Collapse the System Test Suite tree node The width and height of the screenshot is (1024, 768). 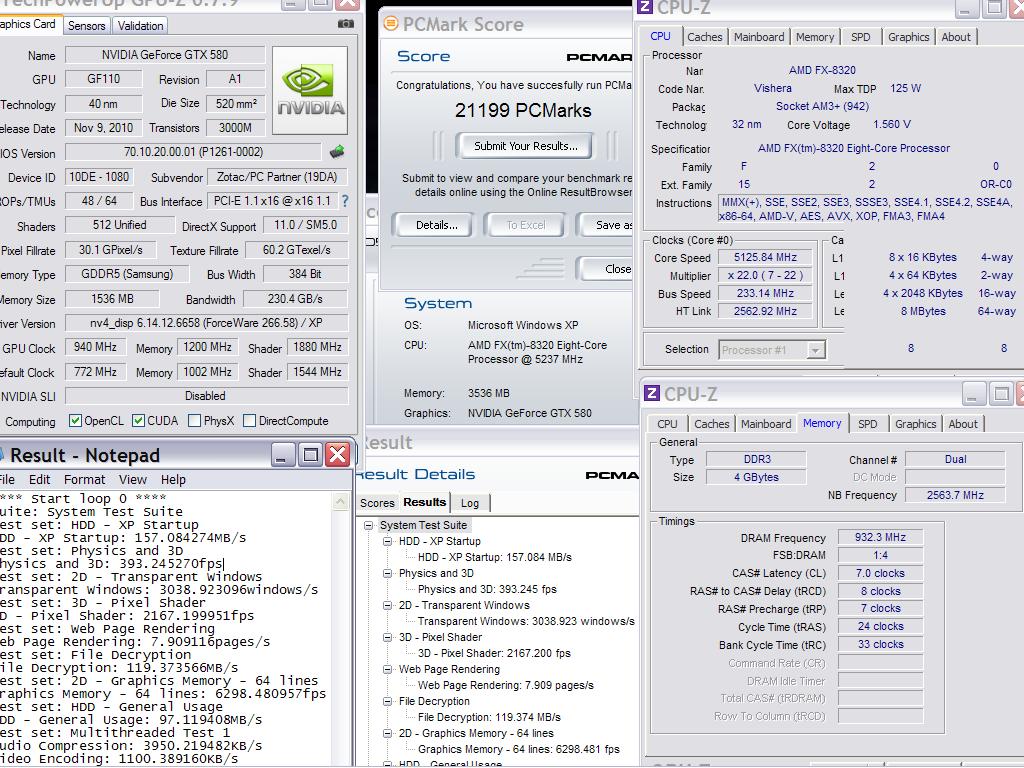tap(369, 525)
